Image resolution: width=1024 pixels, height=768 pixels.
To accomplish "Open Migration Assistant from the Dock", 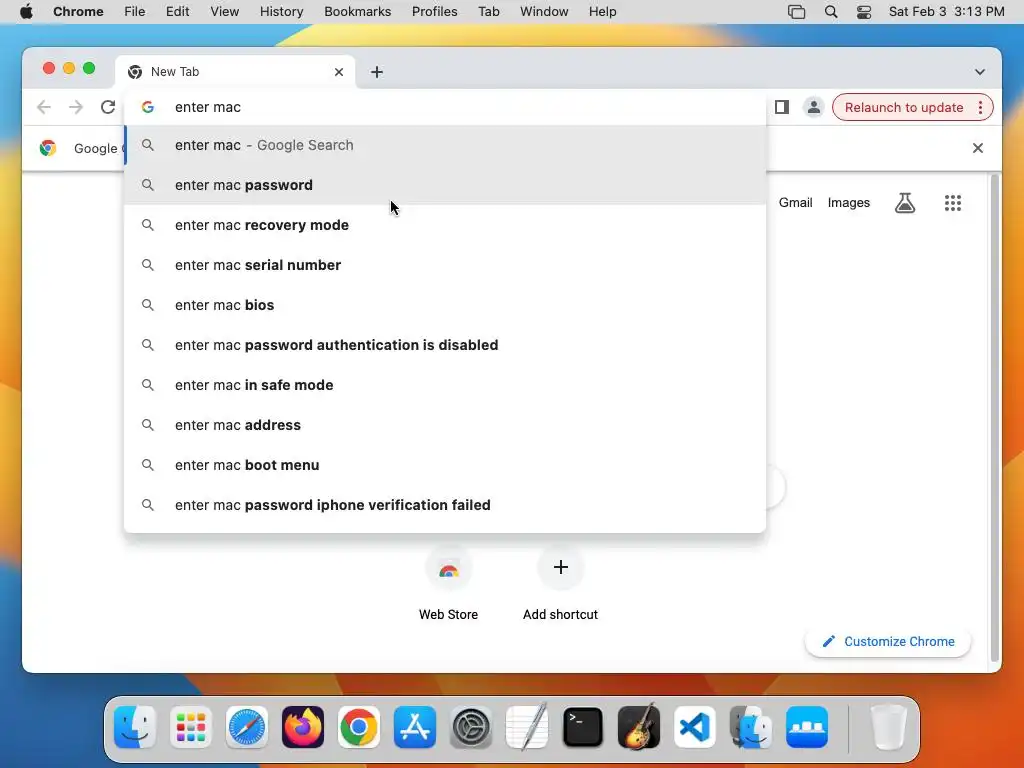I will (751, 727).
